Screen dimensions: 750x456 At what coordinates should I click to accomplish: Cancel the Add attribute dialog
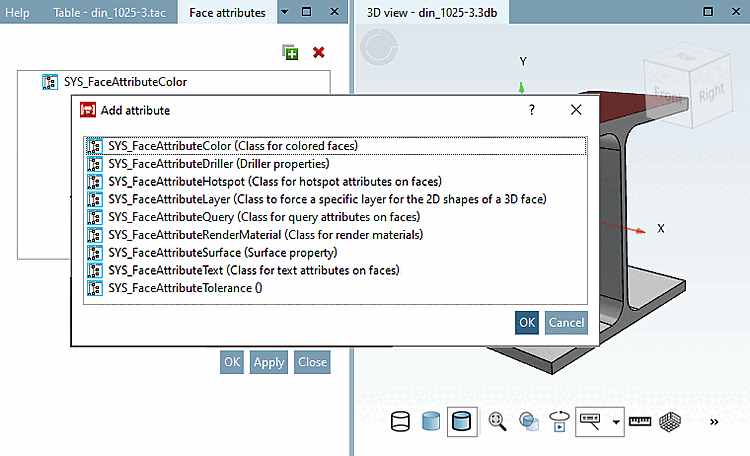pos(566,323)
